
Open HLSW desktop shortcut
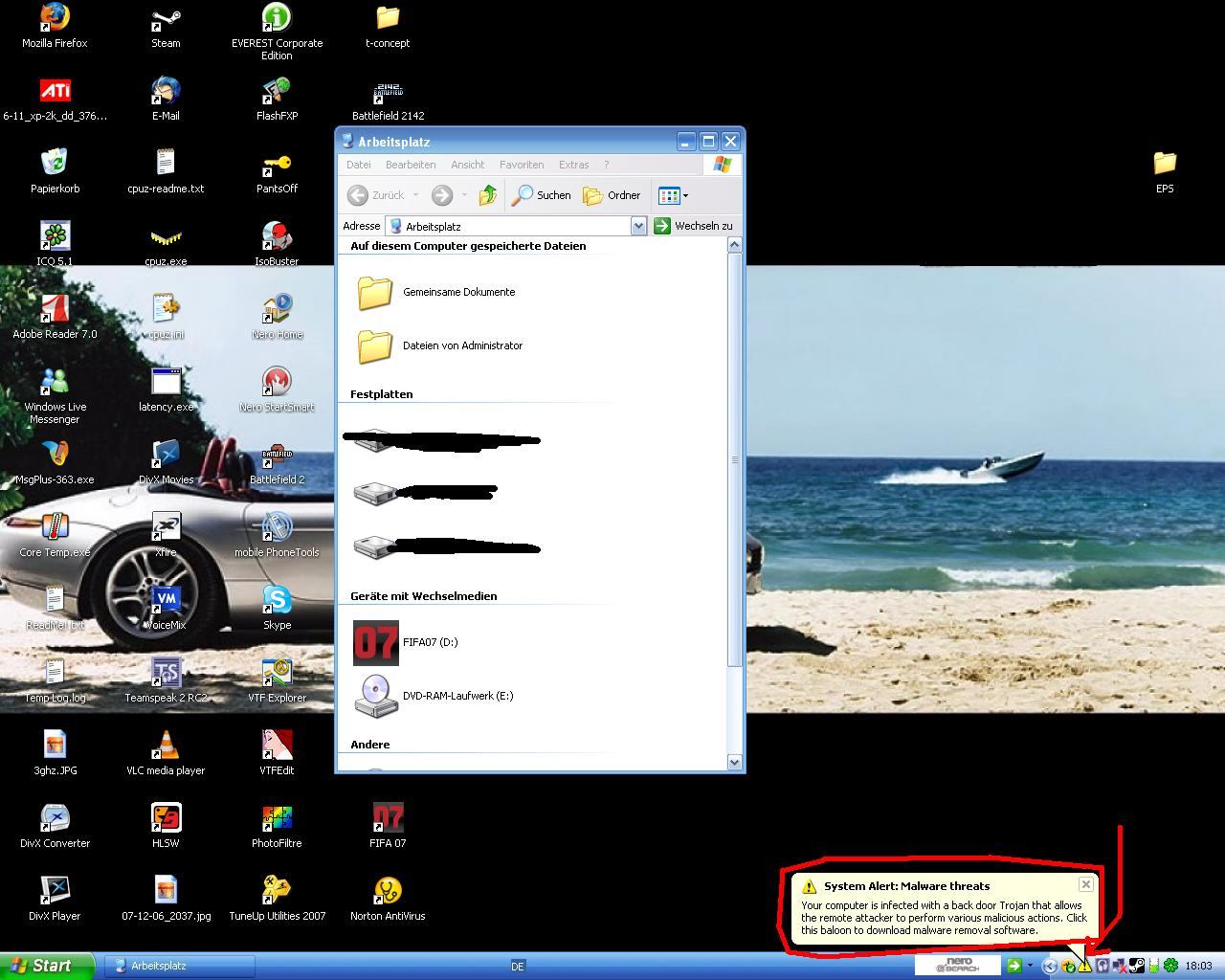[x=166, y=826]
